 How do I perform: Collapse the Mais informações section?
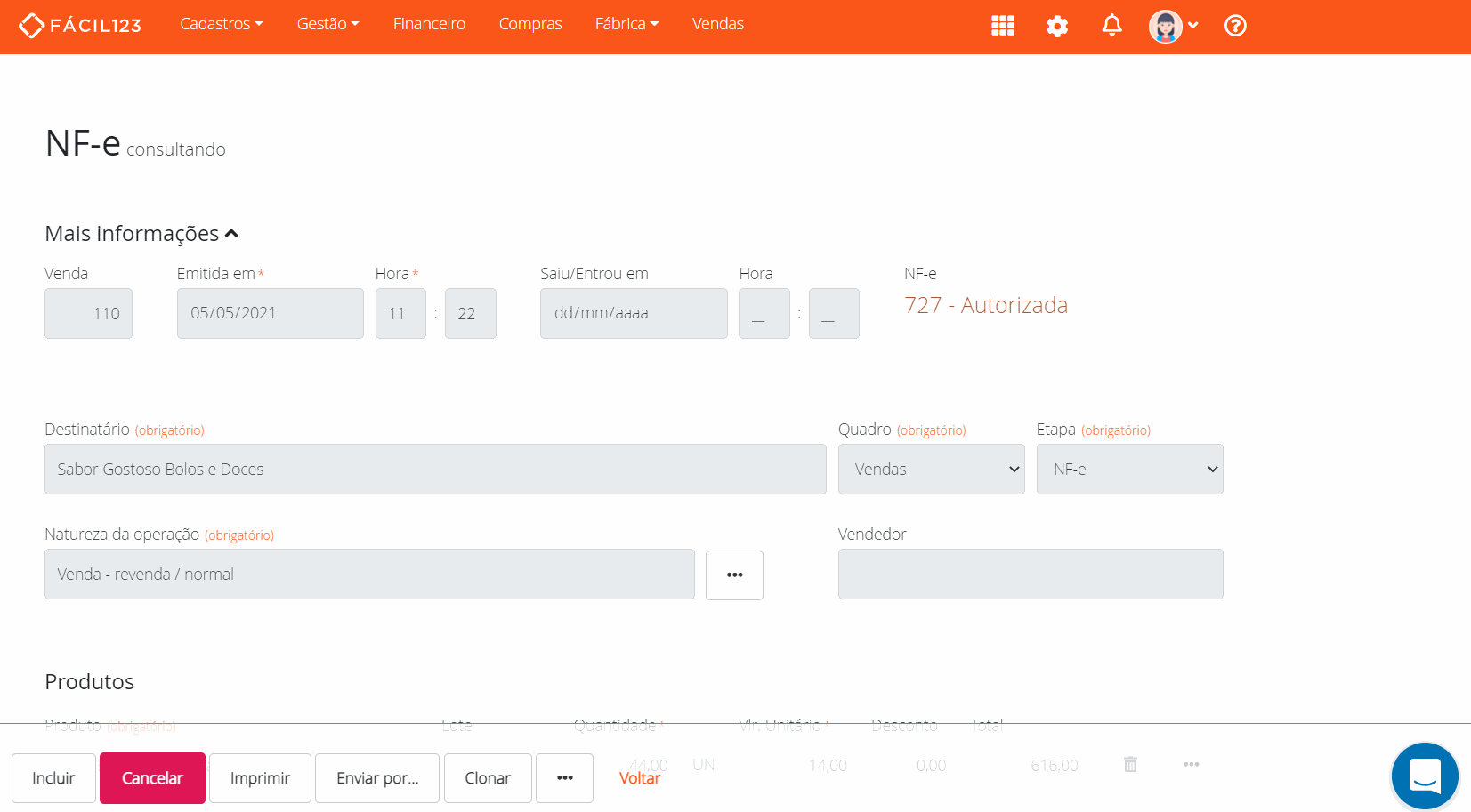141,233
